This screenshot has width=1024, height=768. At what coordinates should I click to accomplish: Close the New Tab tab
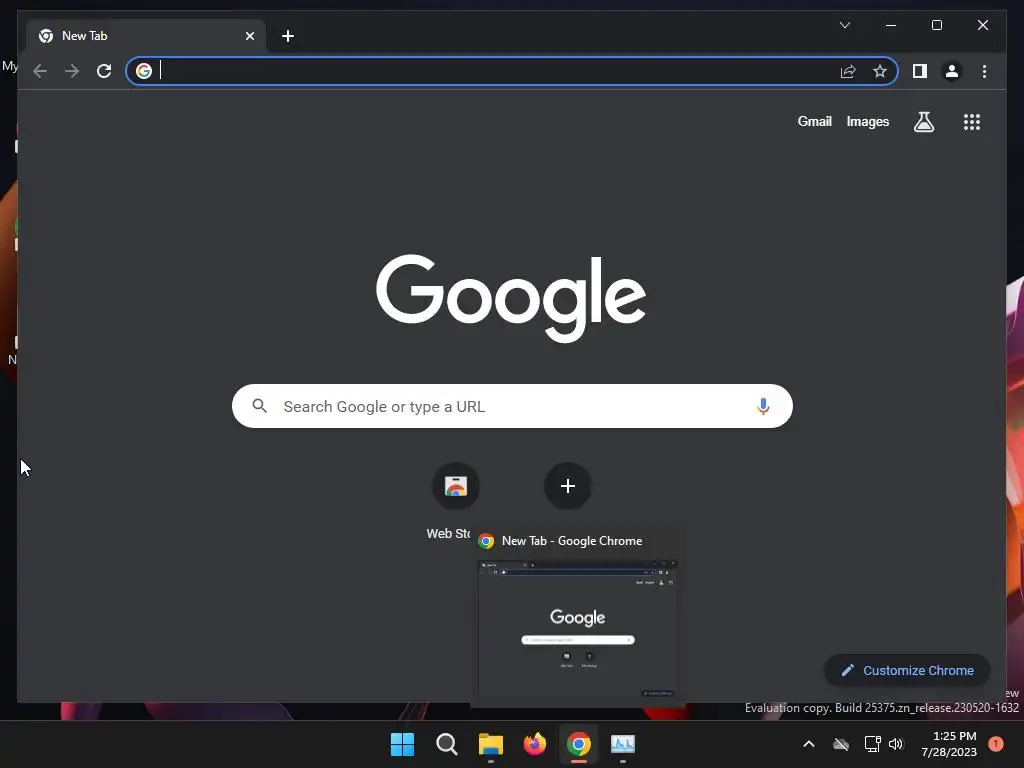click(x=249, y=36)
